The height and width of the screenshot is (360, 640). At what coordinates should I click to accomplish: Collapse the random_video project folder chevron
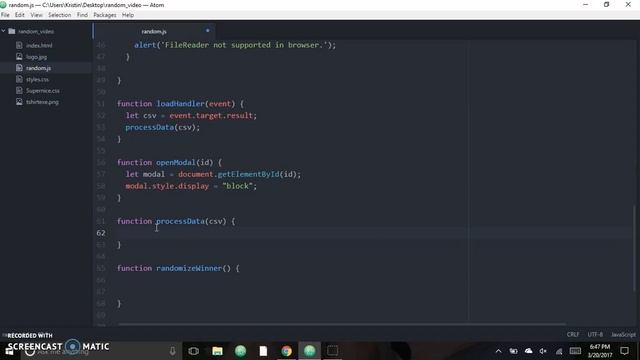[4, 31]
